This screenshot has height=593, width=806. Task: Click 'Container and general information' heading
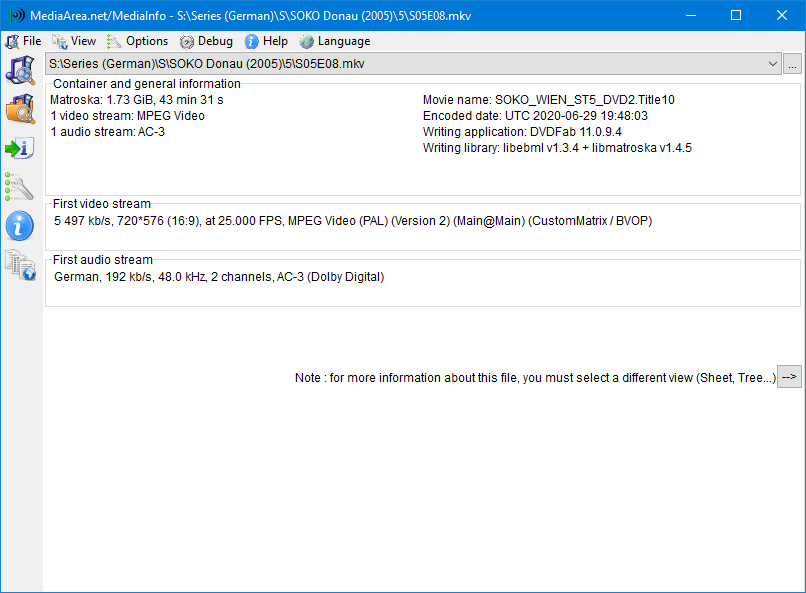146,84
